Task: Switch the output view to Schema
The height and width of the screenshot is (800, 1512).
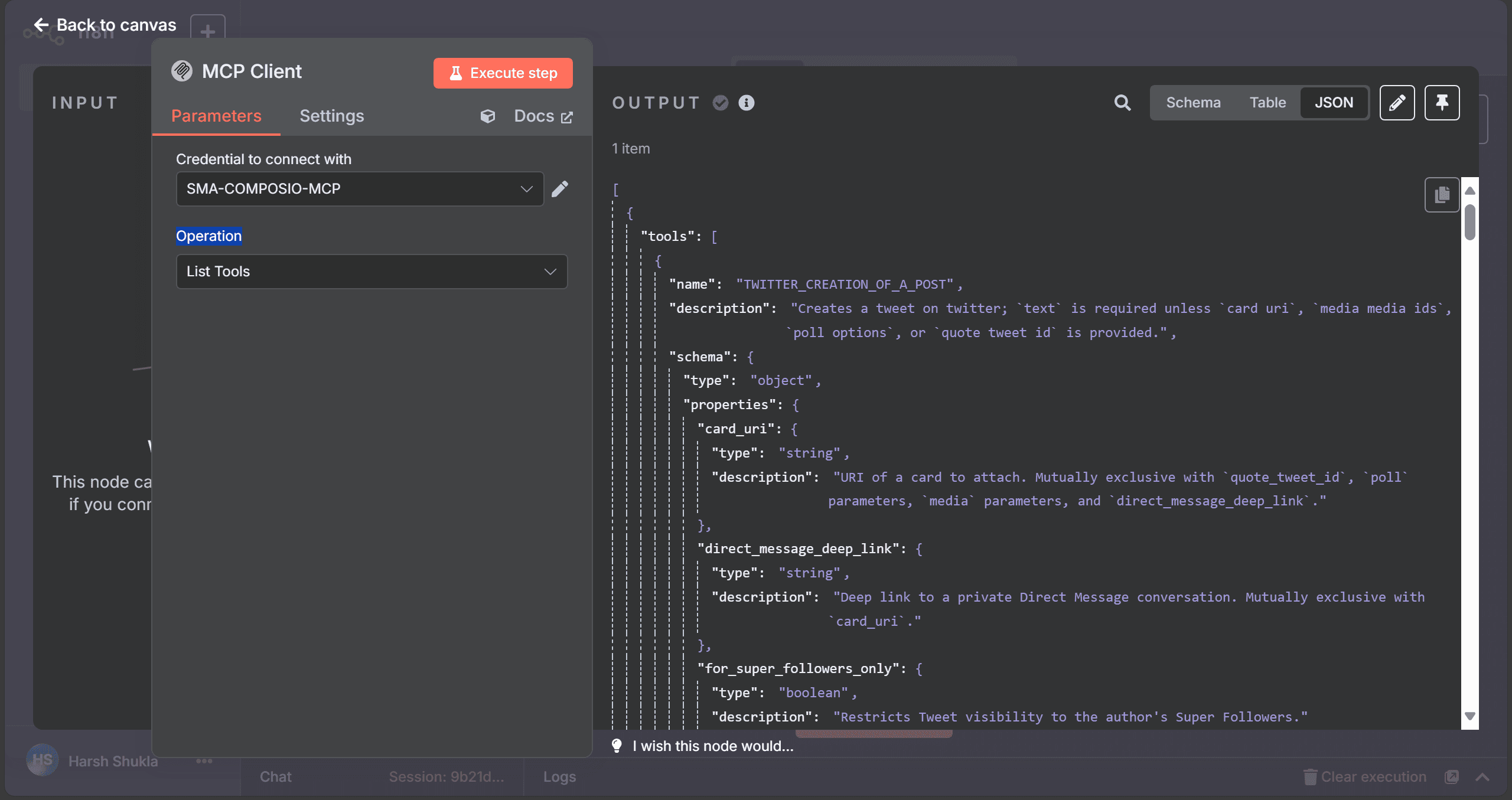Action: [1193, 103]
